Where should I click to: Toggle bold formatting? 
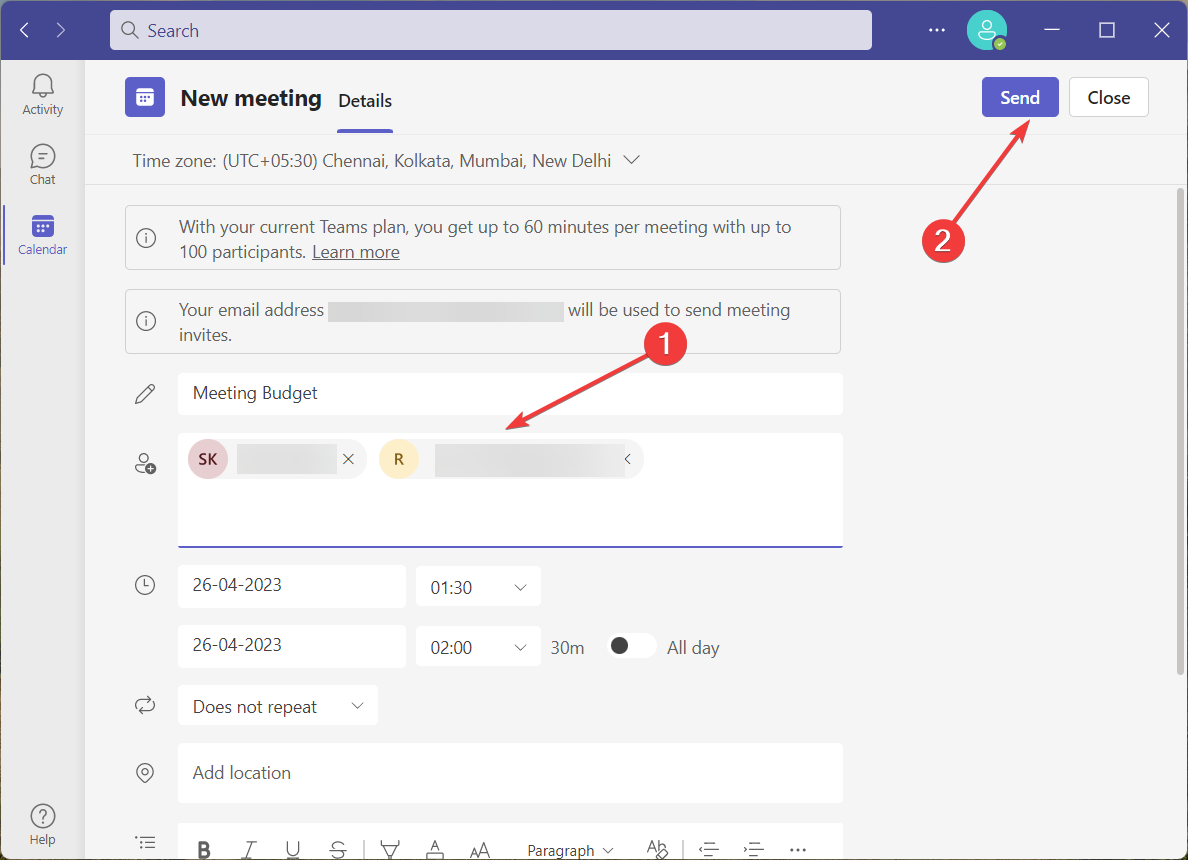pyautogui.click(x=204, y=849)
